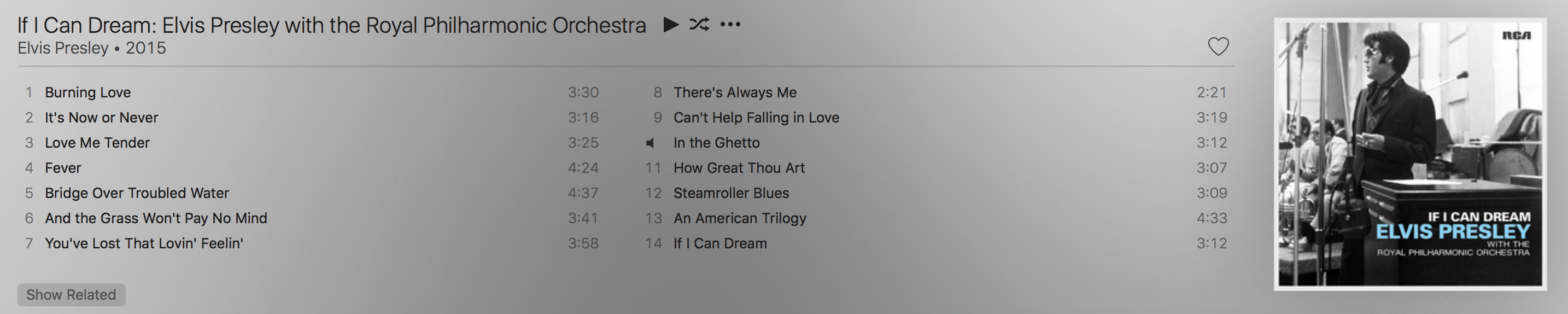Click the Elvis Presley artist name link
This screenshot has height=314, width=1568.
click(63, 48)
